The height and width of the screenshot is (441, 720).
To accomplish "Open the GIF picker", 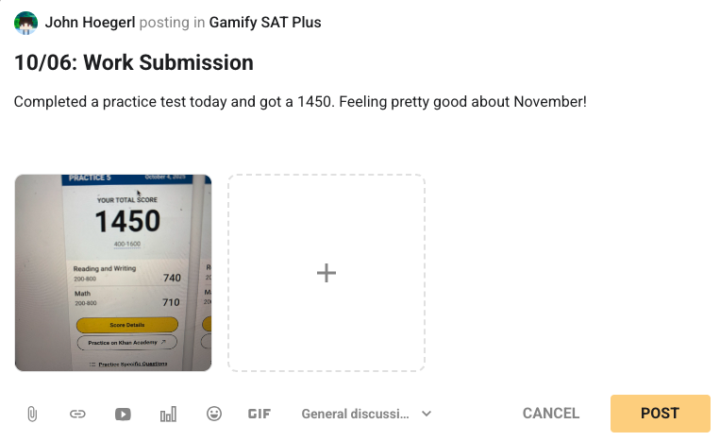I will click(259, 413).
